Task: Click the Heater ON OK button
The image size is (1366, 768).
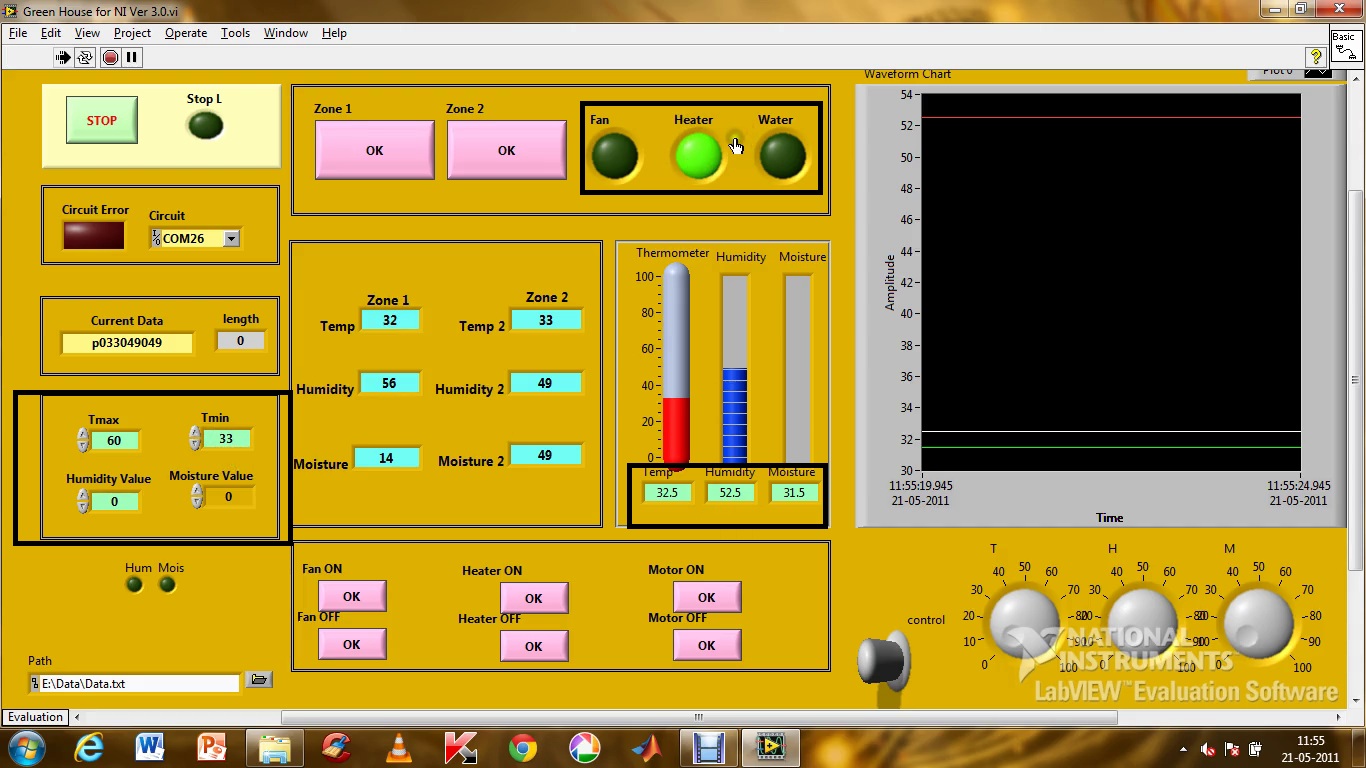Action: (x=534, y=598)
